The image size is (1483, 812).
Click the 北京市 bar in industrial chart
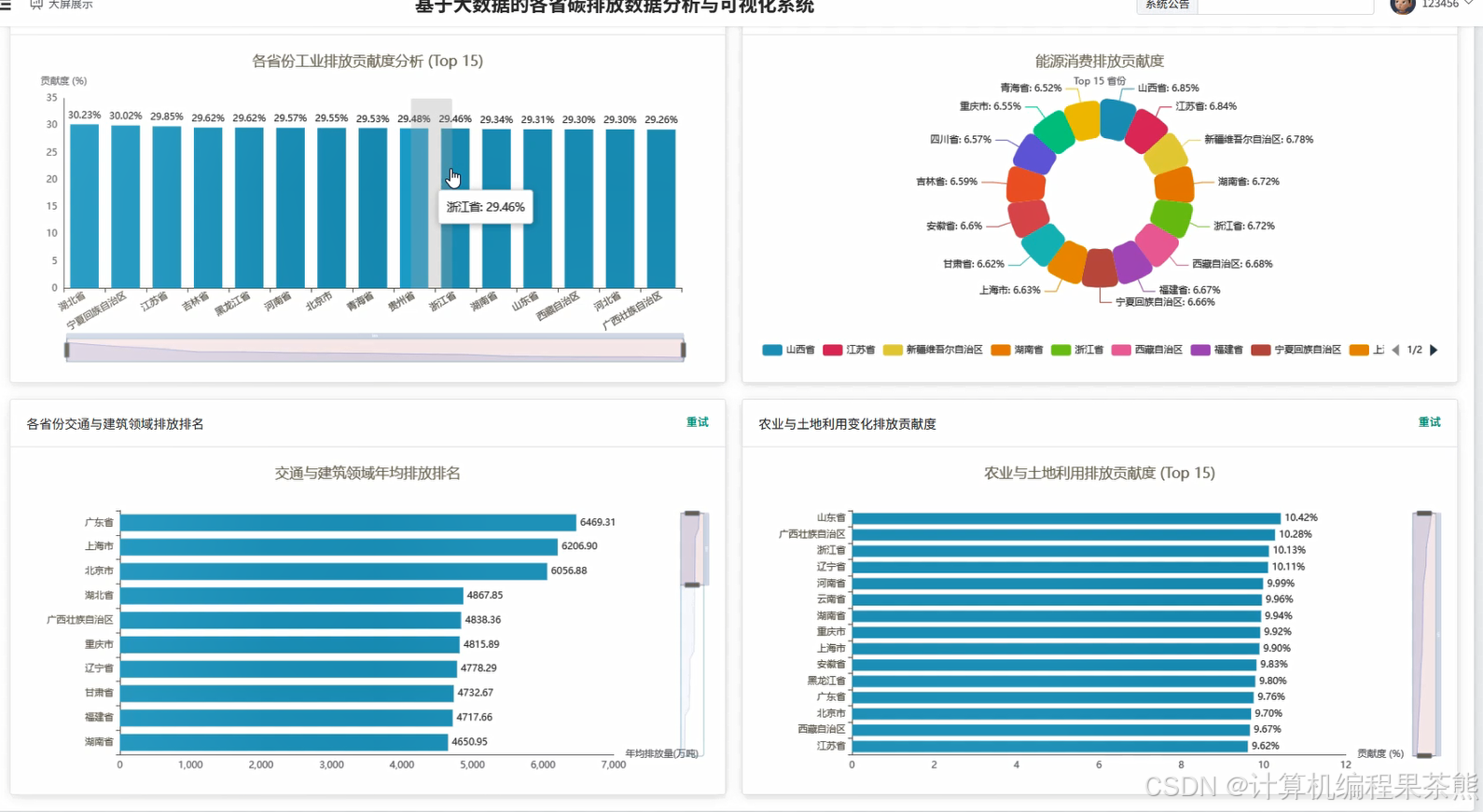pyautogui.click(x=331, y=208)
